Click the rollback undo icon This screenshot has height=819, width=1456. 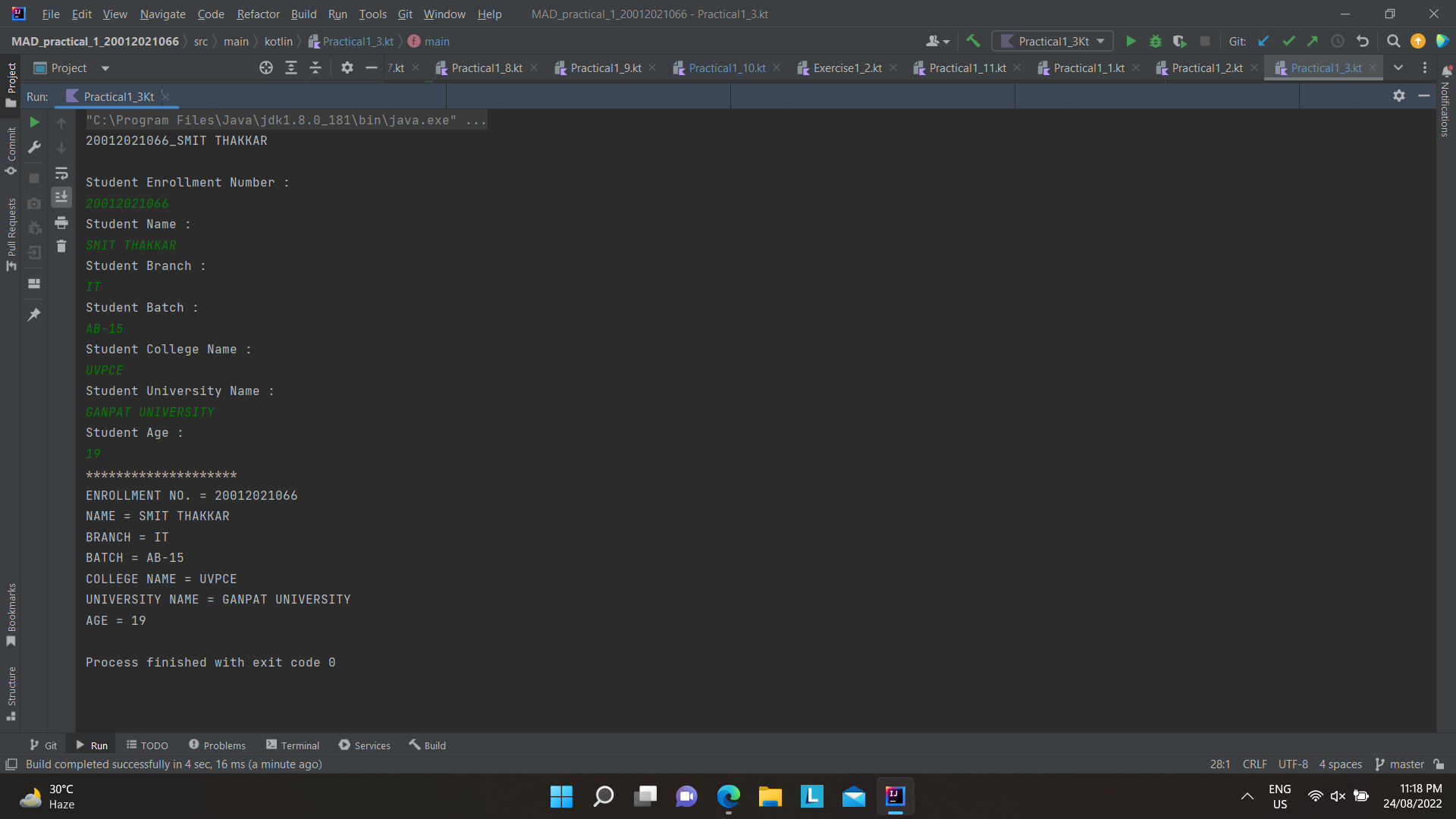click(x=1363, y=42)
